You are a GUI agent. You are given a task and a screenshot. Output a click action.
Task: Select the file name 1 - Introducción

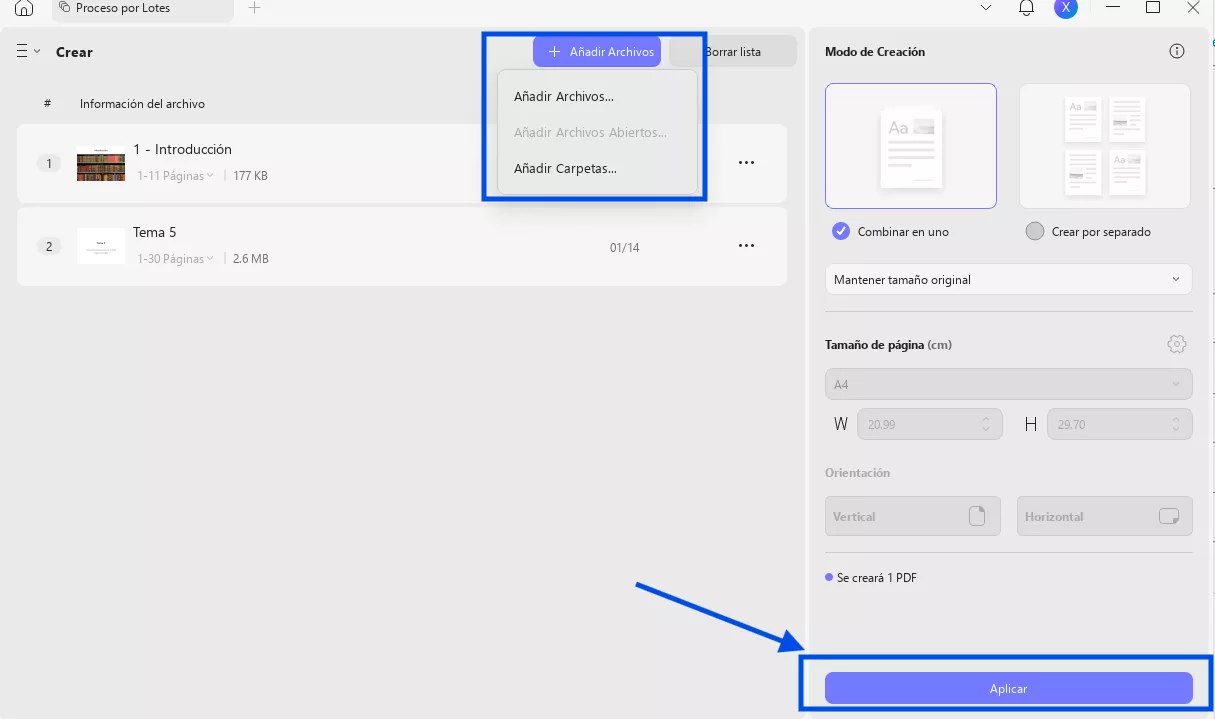click(x=182, y=149)
